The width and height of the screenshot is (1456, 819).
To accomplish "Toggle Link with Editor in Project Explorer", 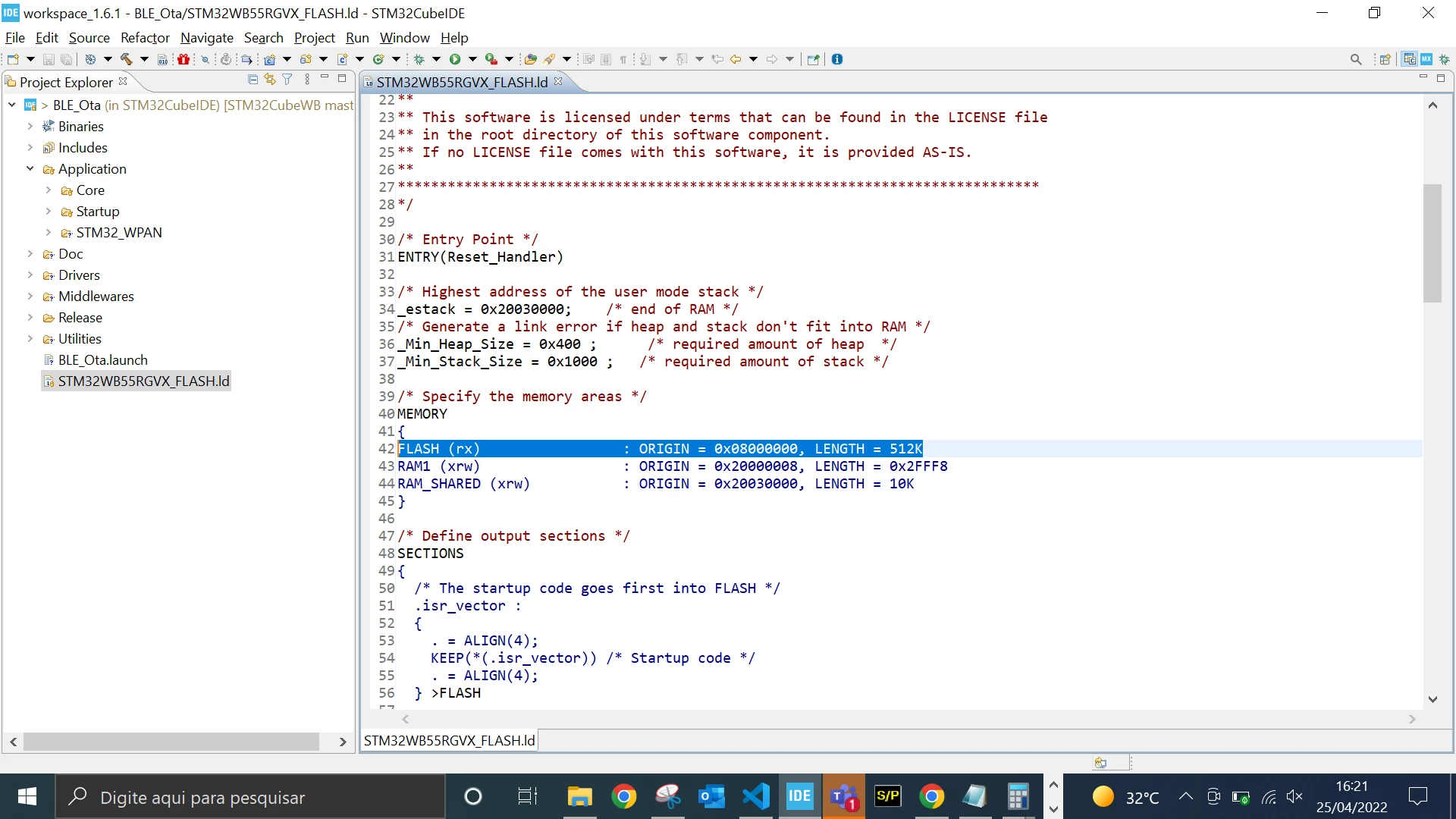I will point(270,79).
